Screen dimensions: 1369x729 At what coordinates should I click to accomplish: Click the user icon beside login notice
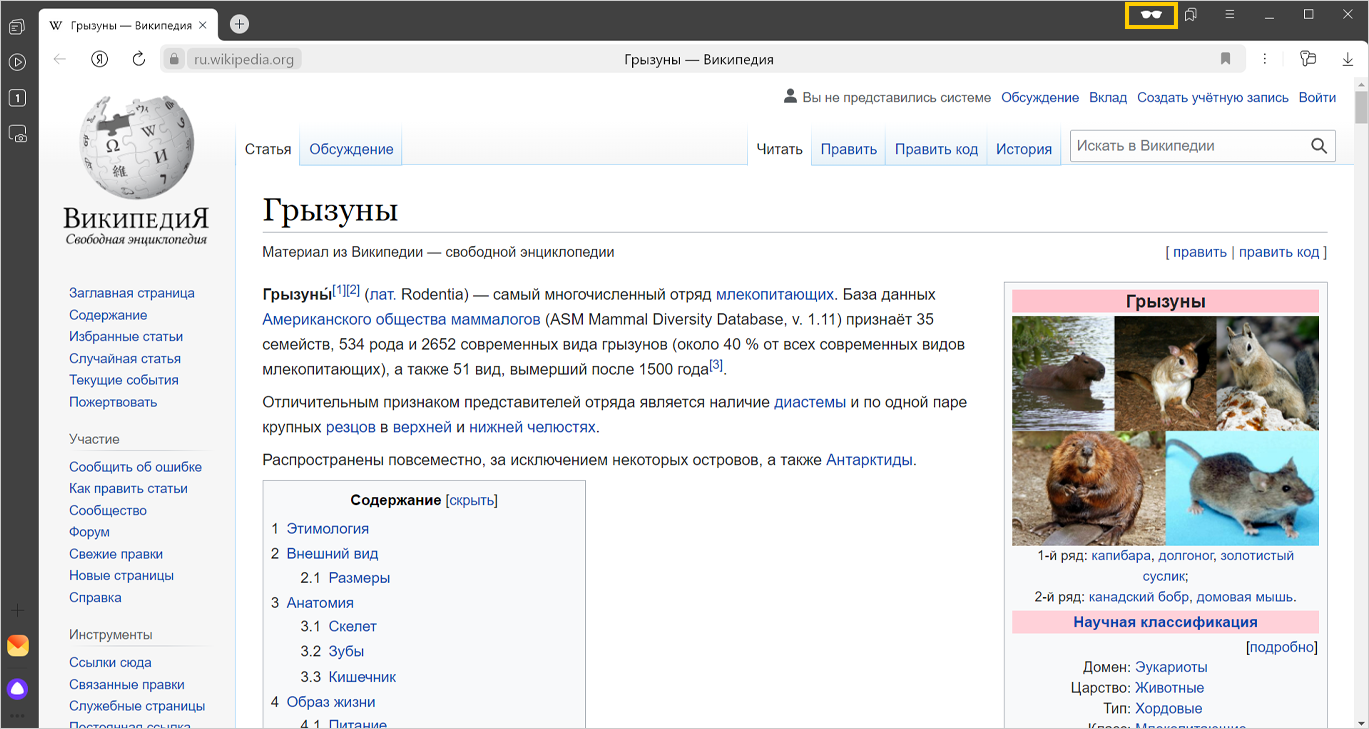[790, 97]
